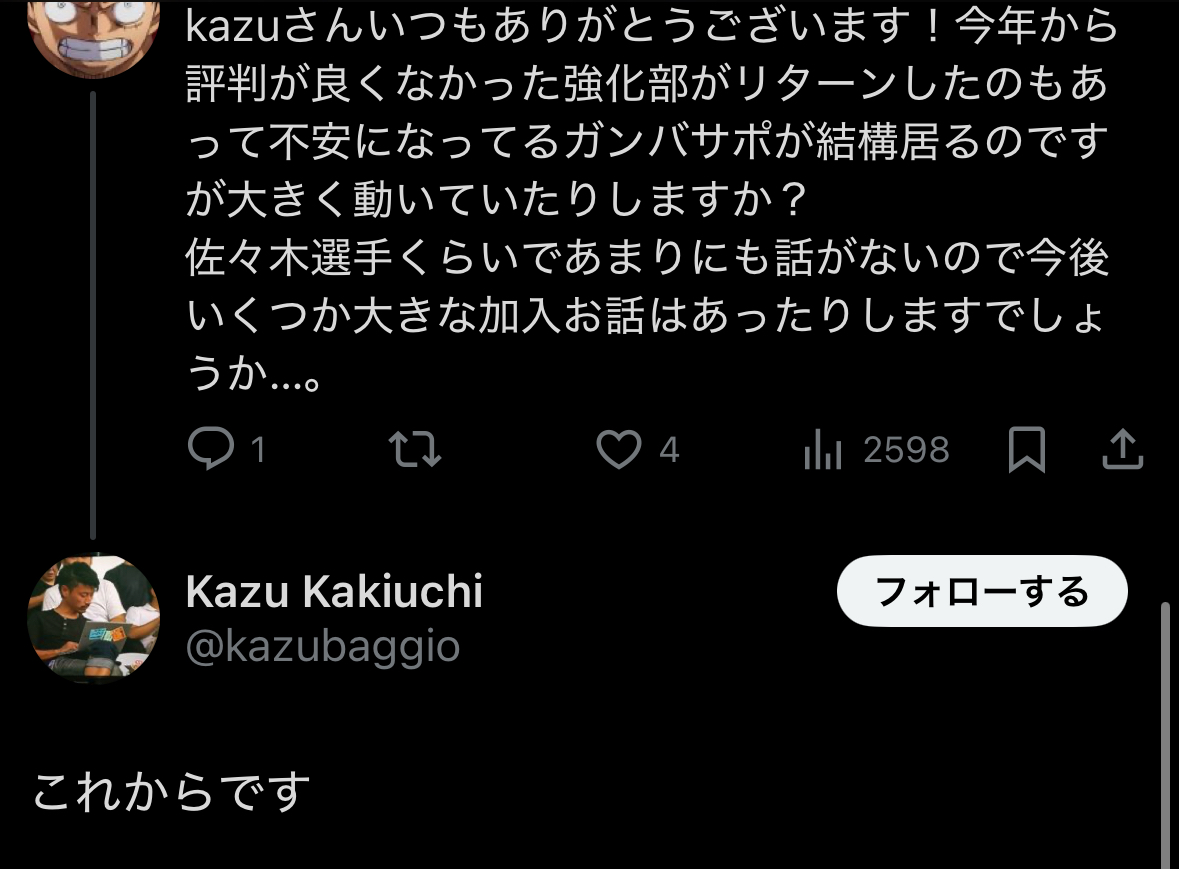Click the retweet arrows icon
This screenshot has height=869, width=1179.
415,449
